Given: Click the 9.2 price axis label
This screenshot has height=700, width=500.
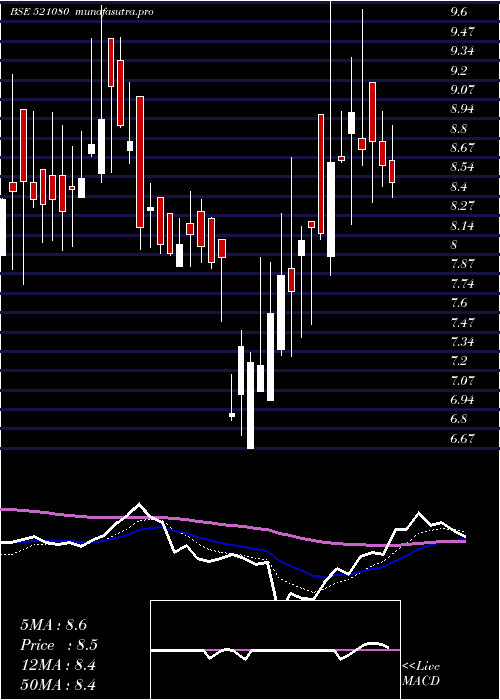Looking at the screenshot, I should point(459,71).
